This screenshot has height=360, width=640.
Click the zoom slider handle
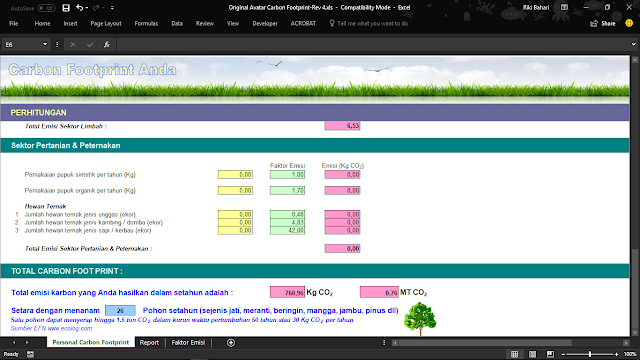point(590,354)
